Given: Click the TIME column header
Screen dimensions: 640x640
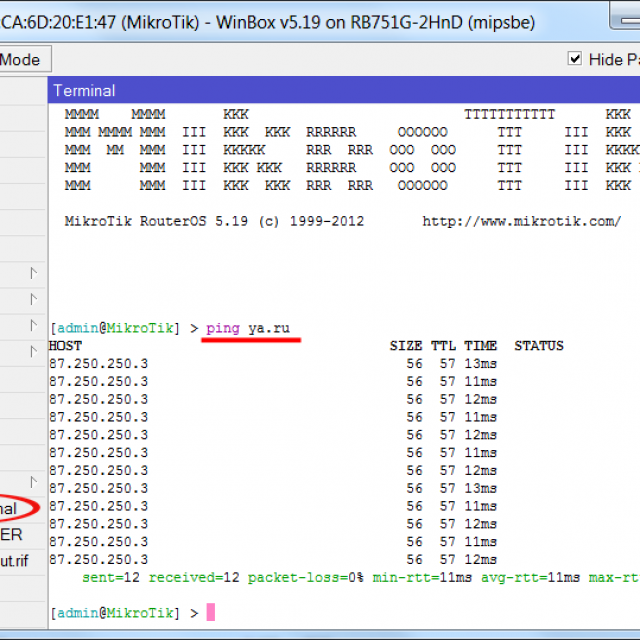Looking at the screenshot, I should click(480, 346).
